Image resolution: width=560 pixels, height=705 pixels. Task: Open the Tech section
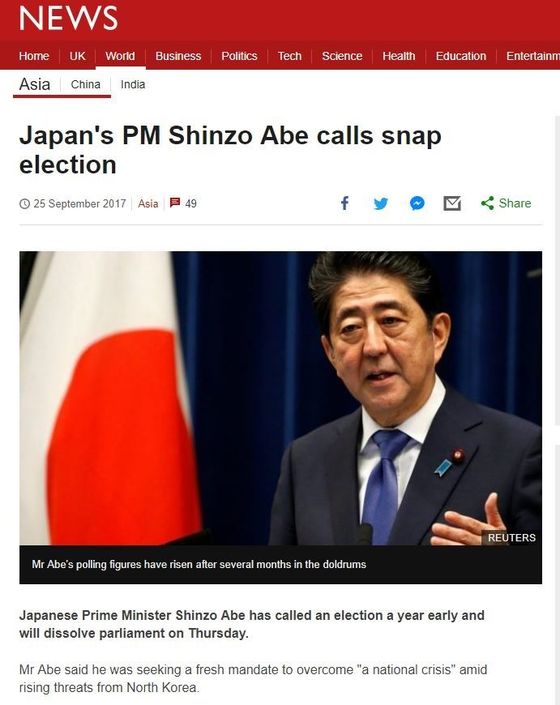pyautogui.click(x=289, y=56)
